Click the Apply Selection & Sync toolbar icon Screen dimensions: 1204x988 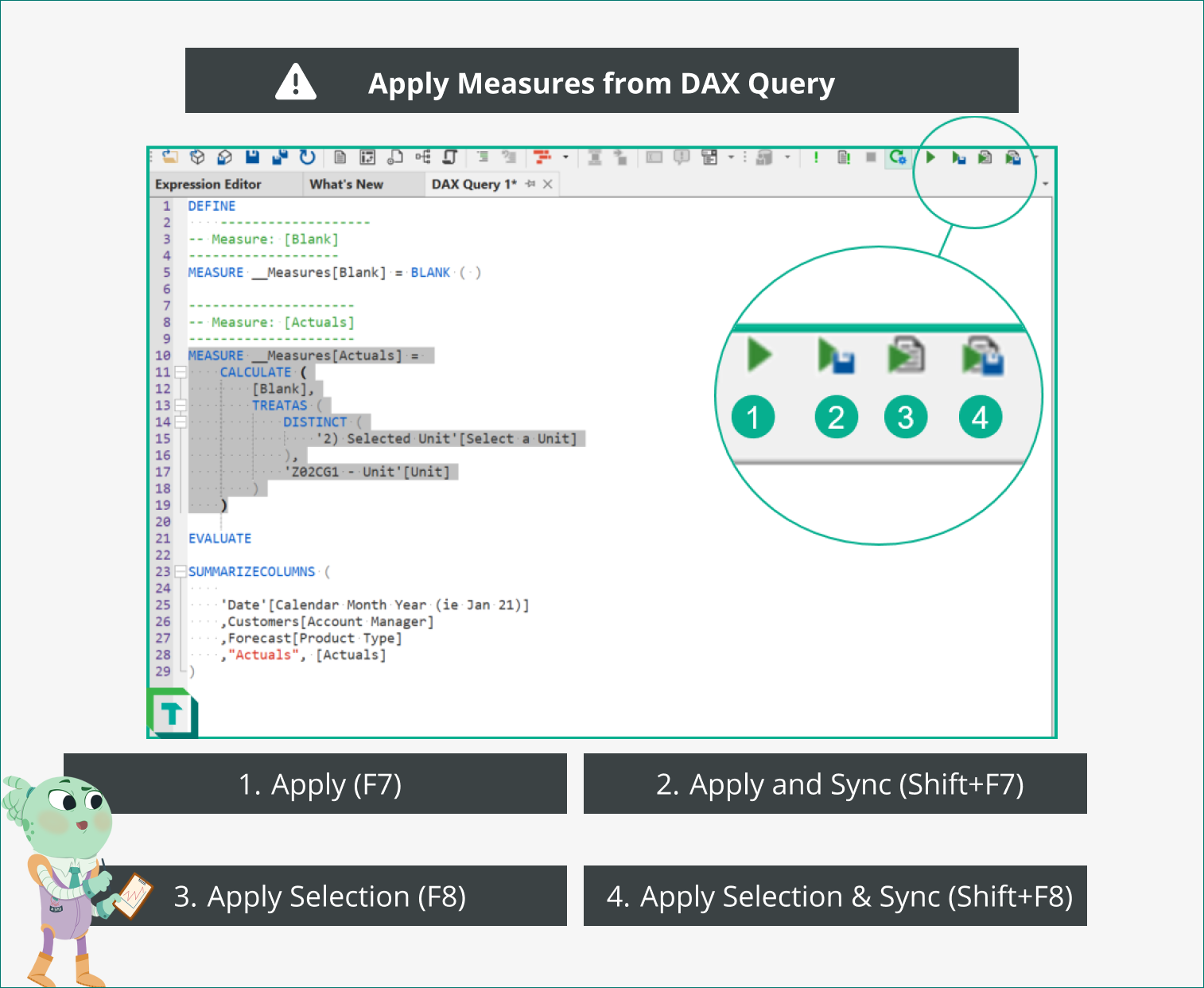pos(1013,158)
